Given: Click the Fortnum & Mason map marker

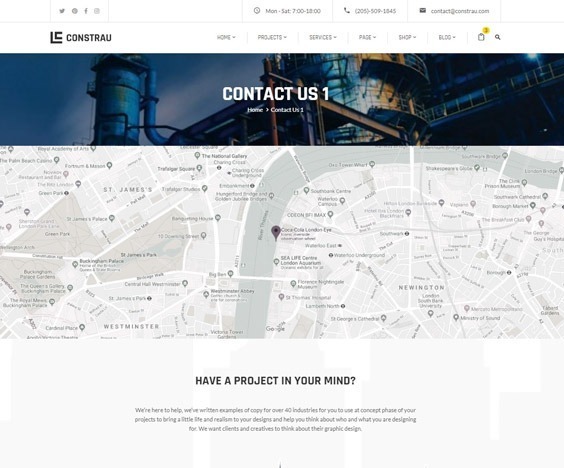Looking at the screenshot, I should point(109,165).
